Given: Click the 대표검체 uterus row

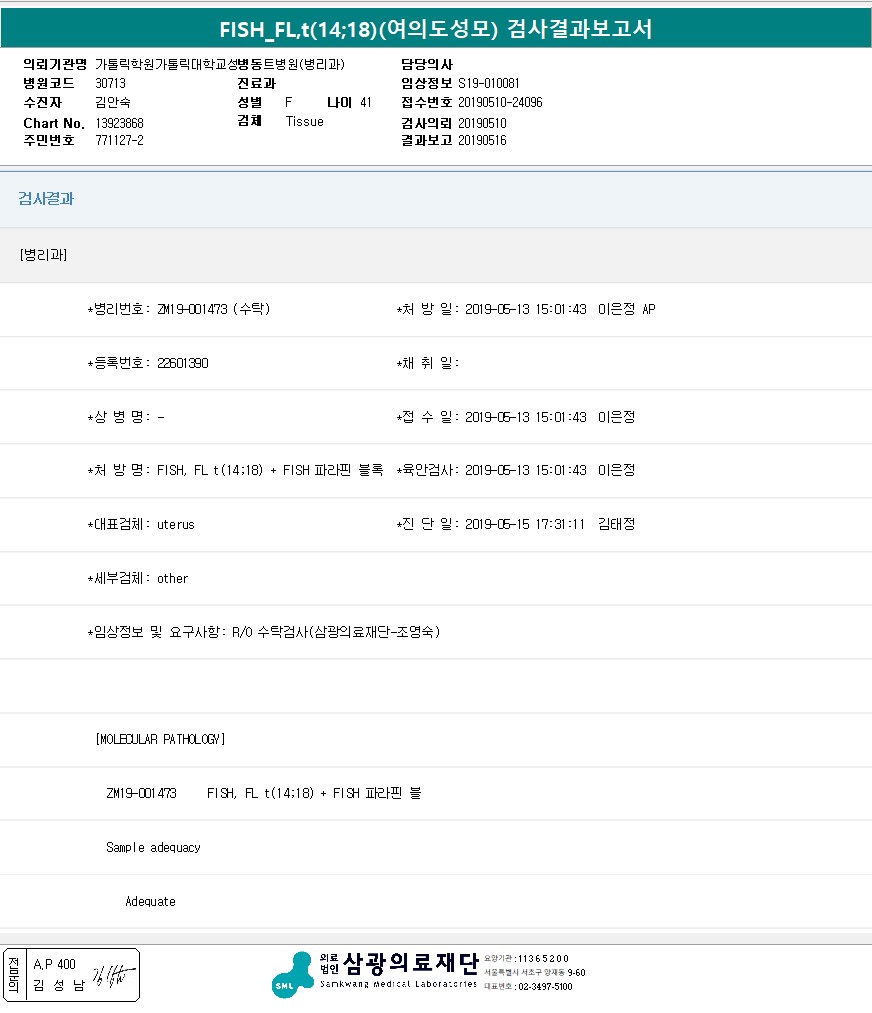Looking at the screenshot, I should (141, 525).
